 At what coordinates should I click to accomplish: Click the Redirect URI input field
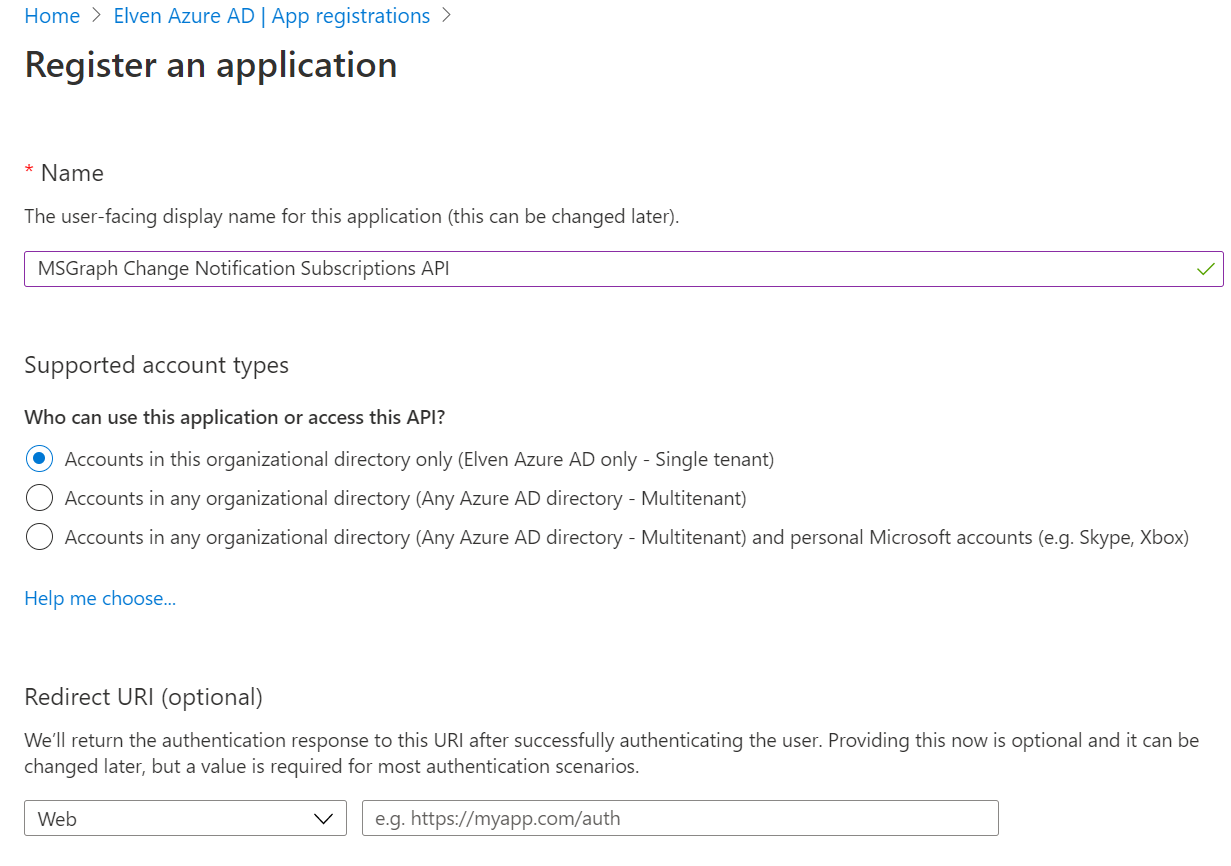[x=680, y=818]
